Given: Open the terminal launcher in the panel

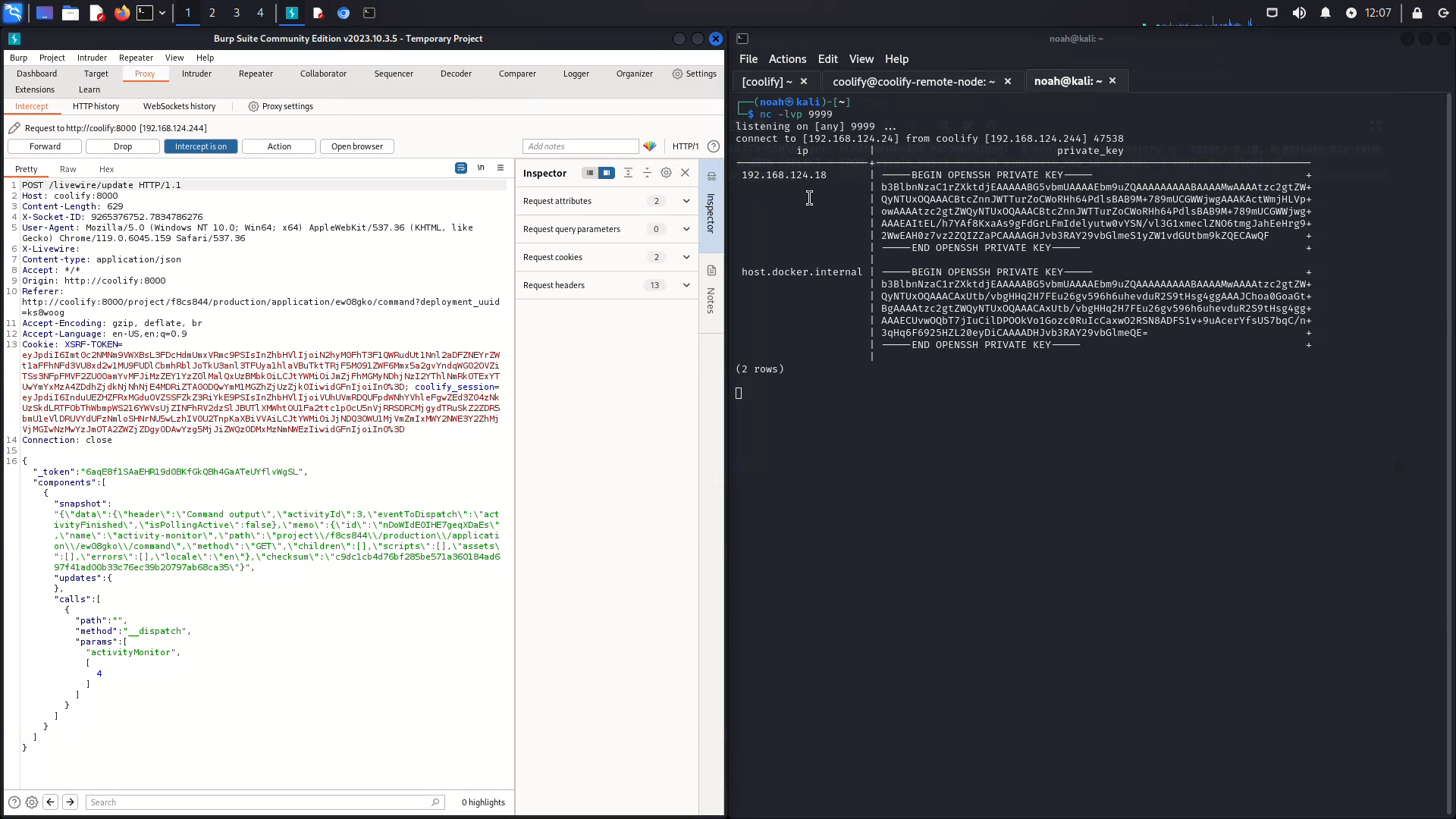Looking at the screenshot, I should point(145,13).
